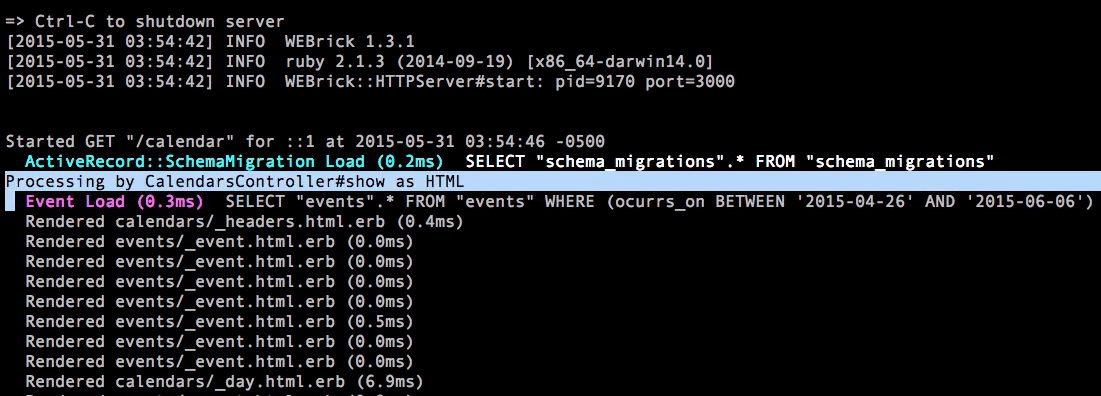The image size is (1101, 396).
Task: Click the magenta Event Load (0.3ms) text
Action: click(x=114, y=202)
